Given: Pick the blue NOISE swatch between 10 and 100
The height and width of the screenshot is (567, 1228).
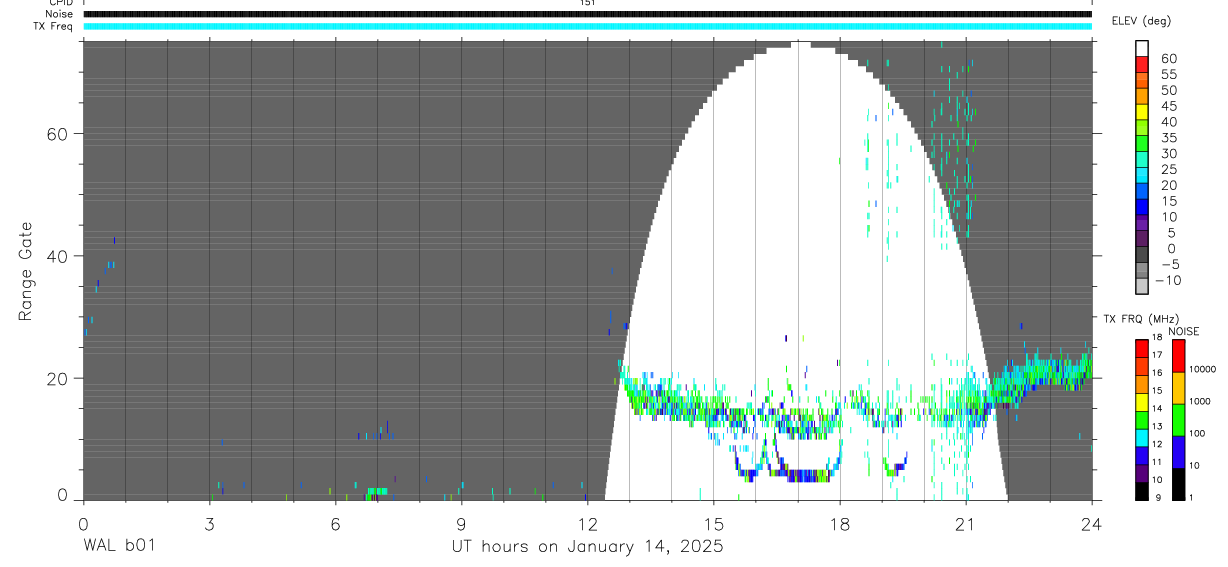Looking at the screenshot, I should pos(1179,452).
